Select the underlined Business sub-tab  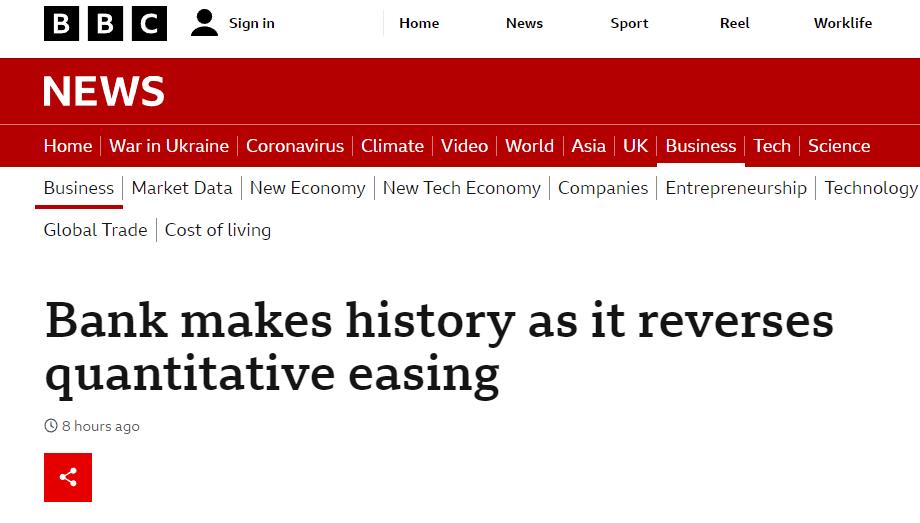tap(79, 188)
